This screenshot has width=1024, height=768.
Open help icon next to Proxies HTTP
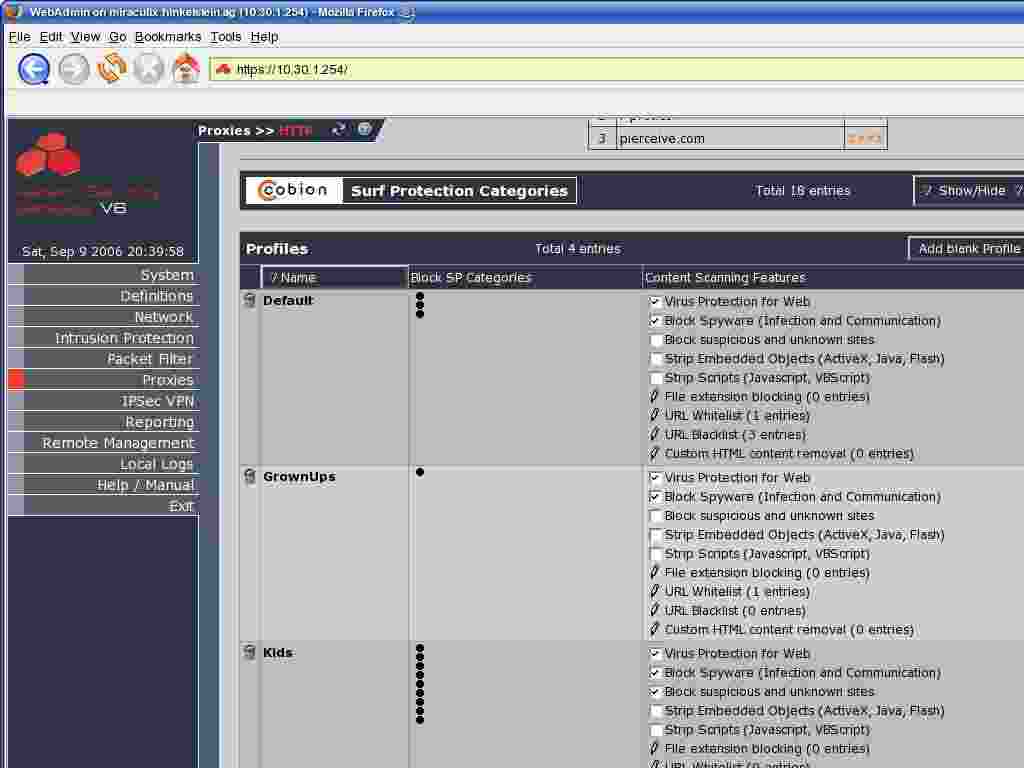(x=364, y=129)
